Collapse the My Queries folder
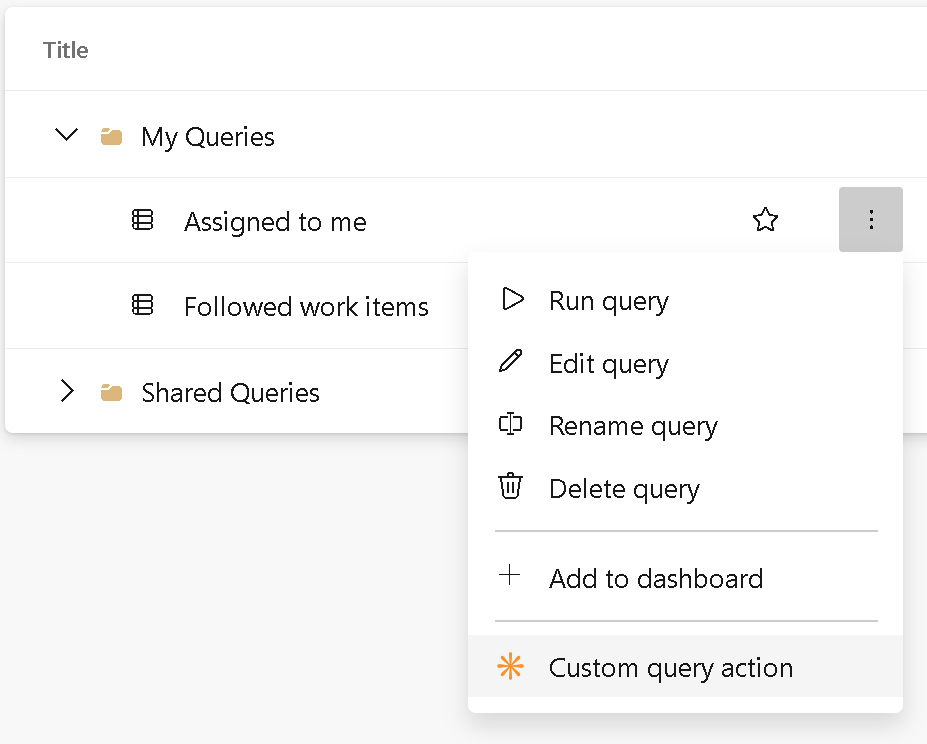This screenshot has height=744, width=927. tap(66, 134)
